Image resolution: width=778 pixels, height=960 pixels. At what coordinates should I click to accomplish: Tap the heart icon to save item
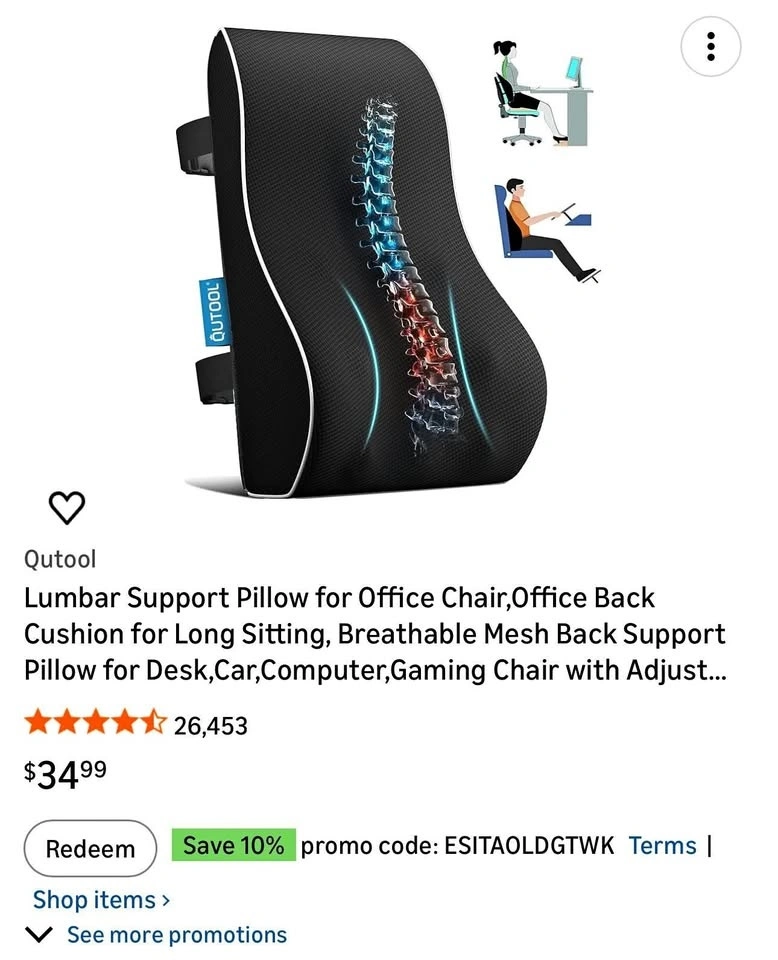[x=66, y=508]
